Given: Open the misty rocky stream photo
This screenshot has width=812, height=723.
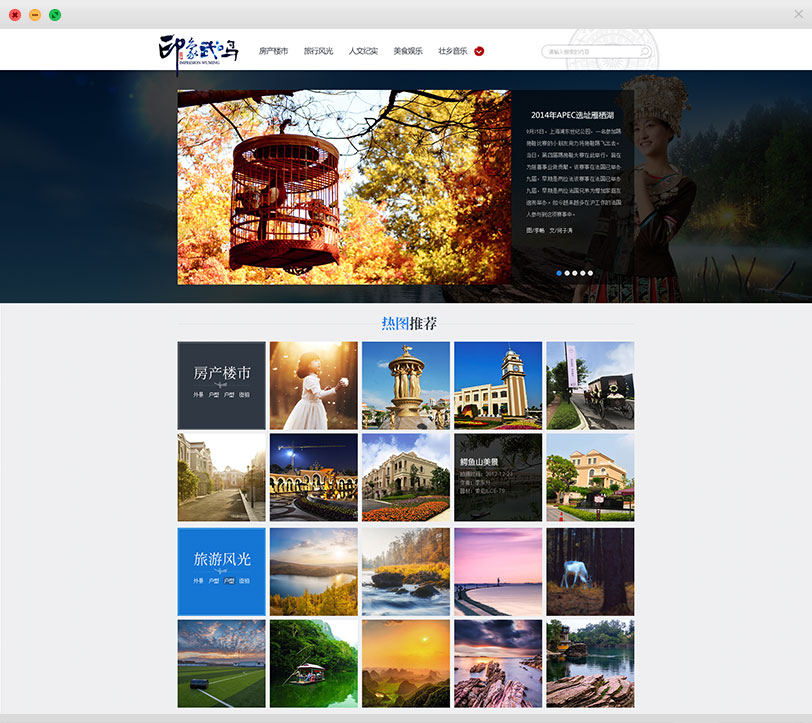Looking at the screenshot, I should pos(406,572).
